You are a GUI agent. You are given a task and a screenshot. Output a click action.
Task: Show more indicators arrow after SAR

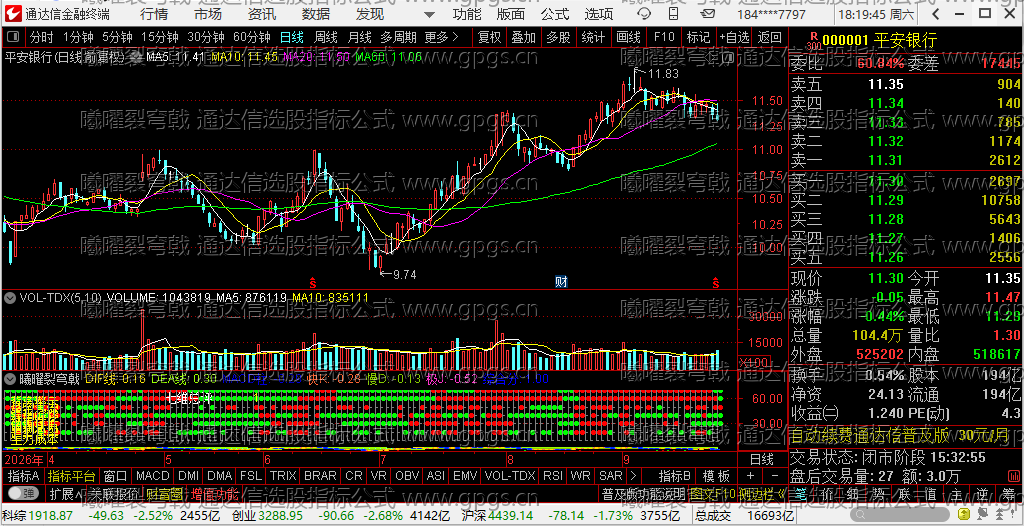(x=631, y=476)
